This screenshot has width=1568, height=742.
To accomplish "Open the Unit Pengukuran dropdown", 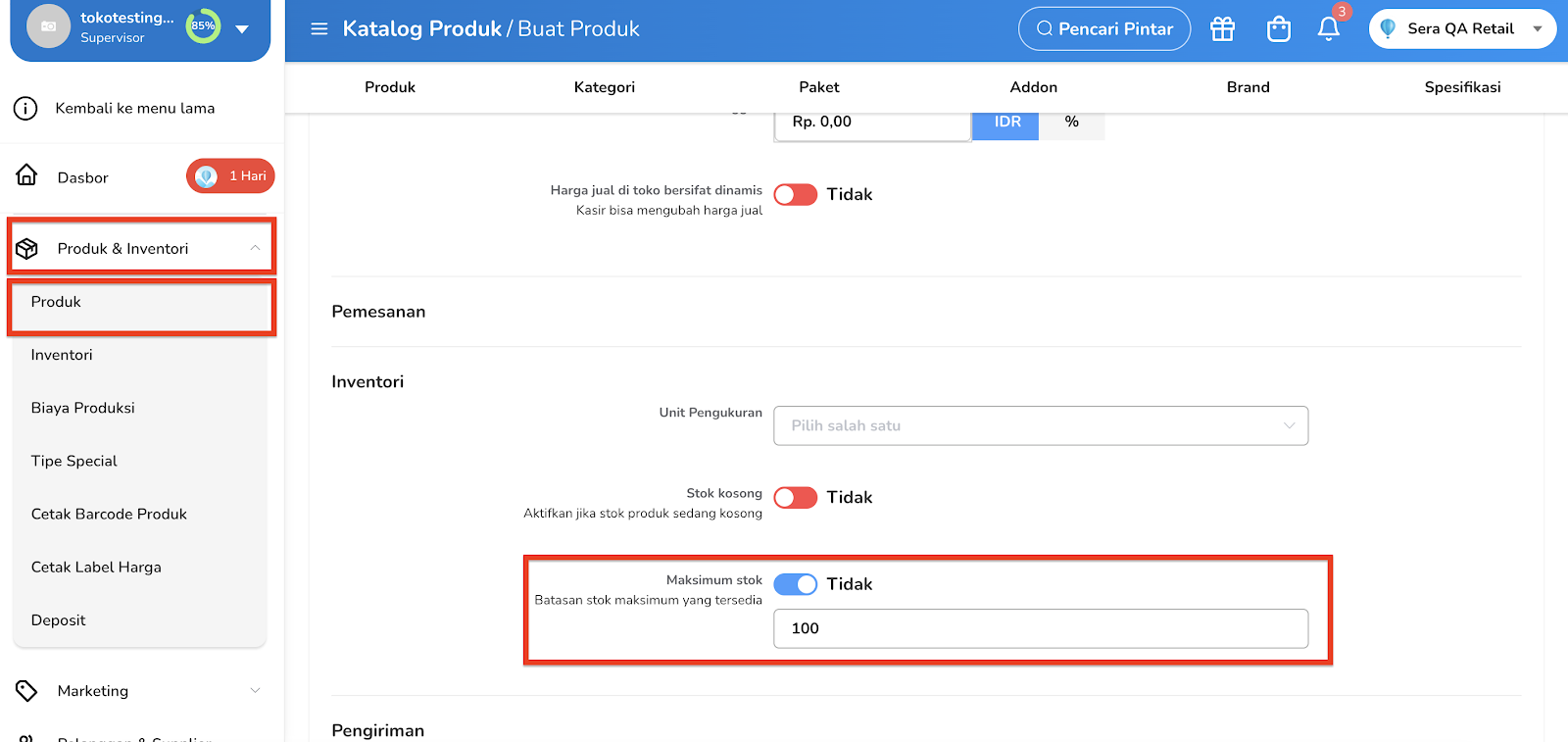I will pyautogui.click(x=1041, y=425).
